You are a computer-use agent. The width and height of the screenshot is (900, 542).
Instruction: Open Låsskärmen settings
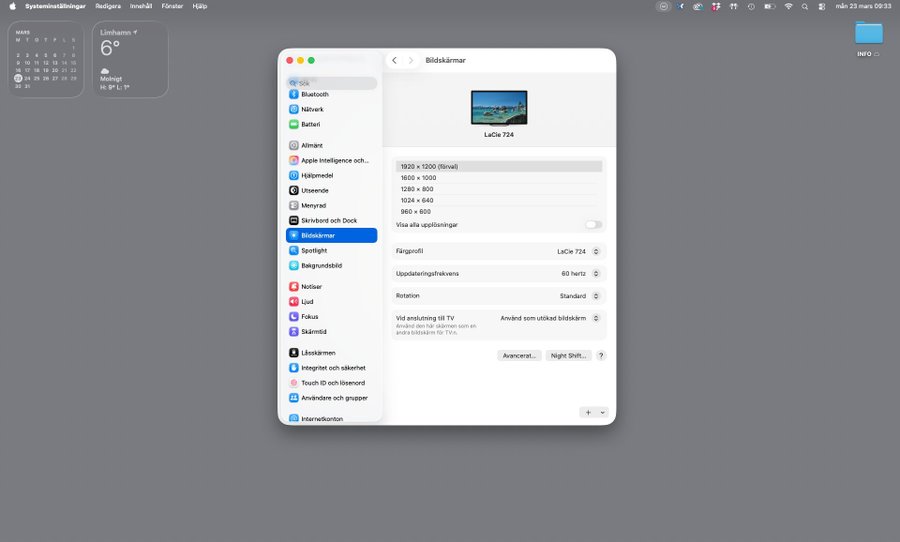tap(318, 353)
